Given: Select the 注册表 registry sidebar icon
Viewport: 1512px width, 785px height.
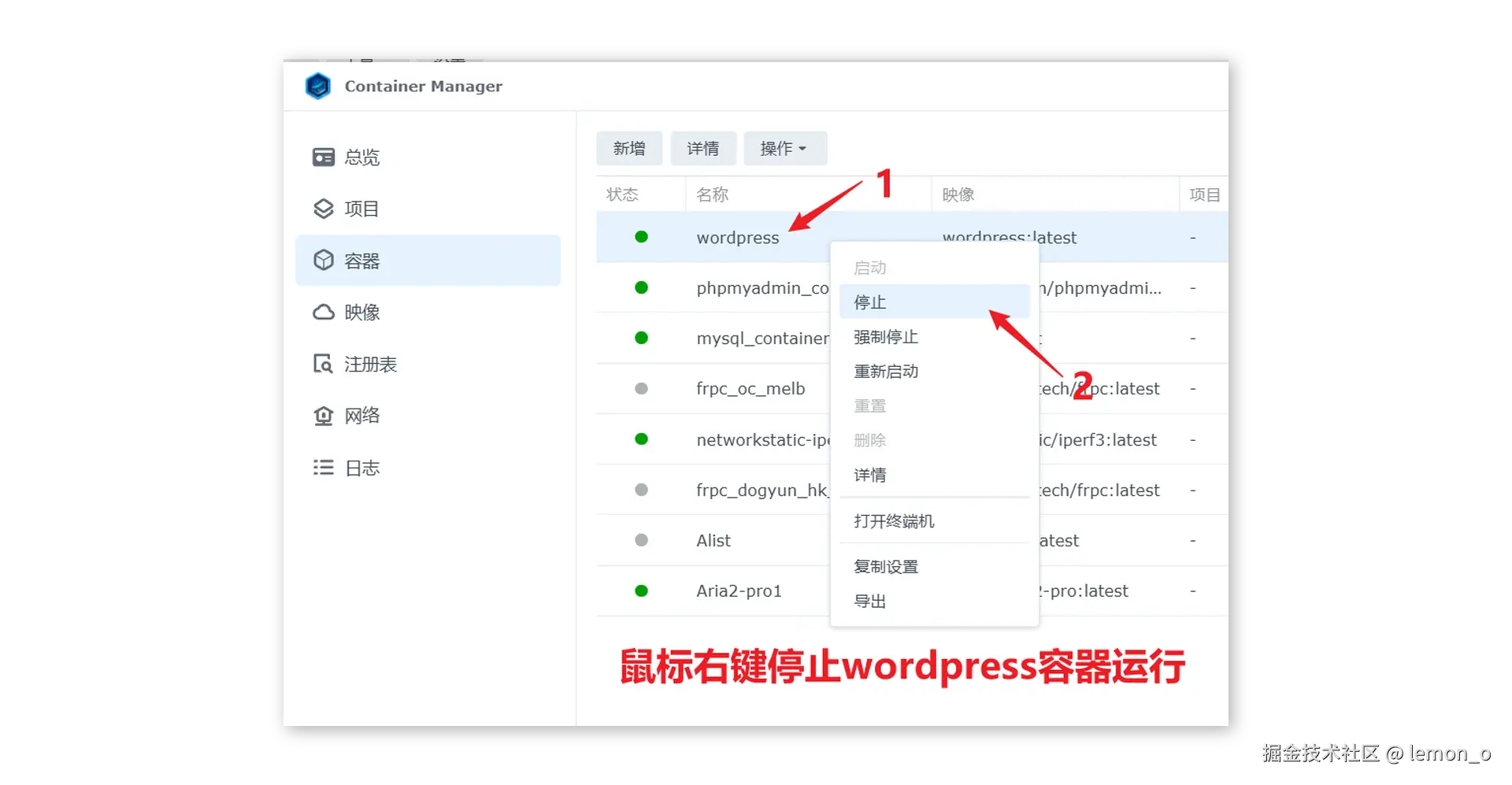Looking at the screenshot, I should click(x=323, y=363).
